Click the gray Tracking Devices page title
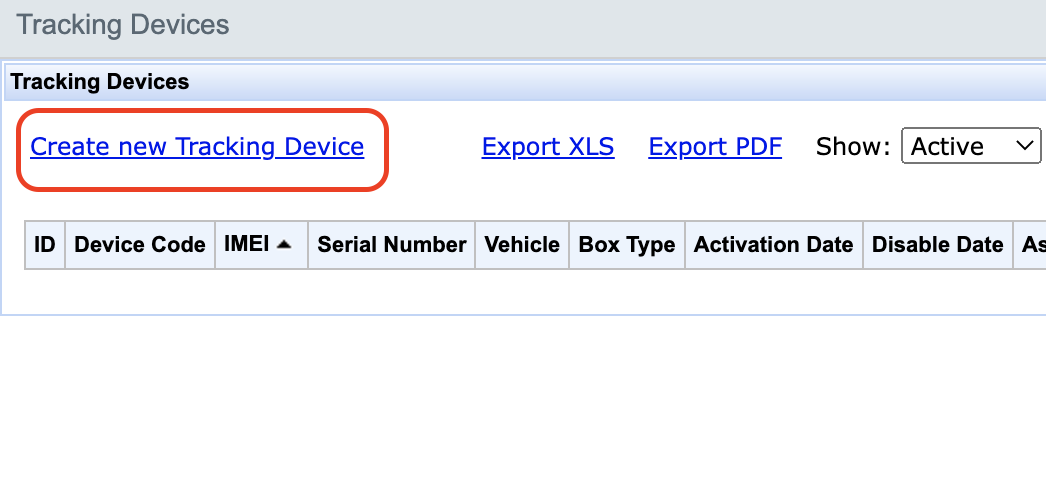This screenshot has width=1046, height=502. [x=123, y=25]
